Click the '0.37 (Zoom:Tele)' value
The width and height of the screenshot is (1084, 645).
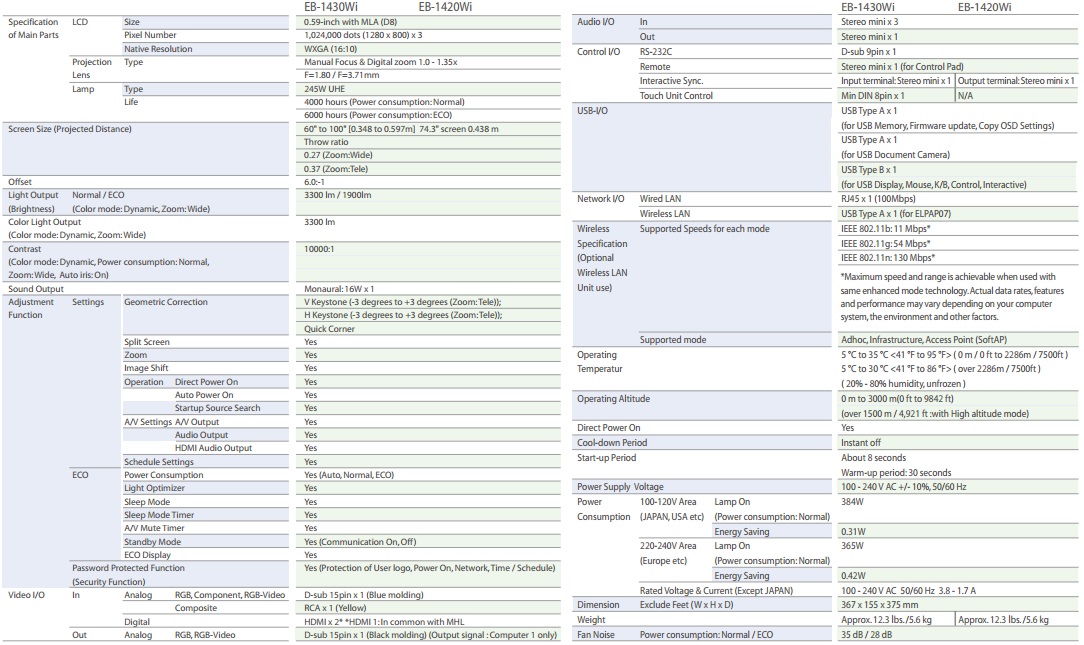click(x=336, y=169)
